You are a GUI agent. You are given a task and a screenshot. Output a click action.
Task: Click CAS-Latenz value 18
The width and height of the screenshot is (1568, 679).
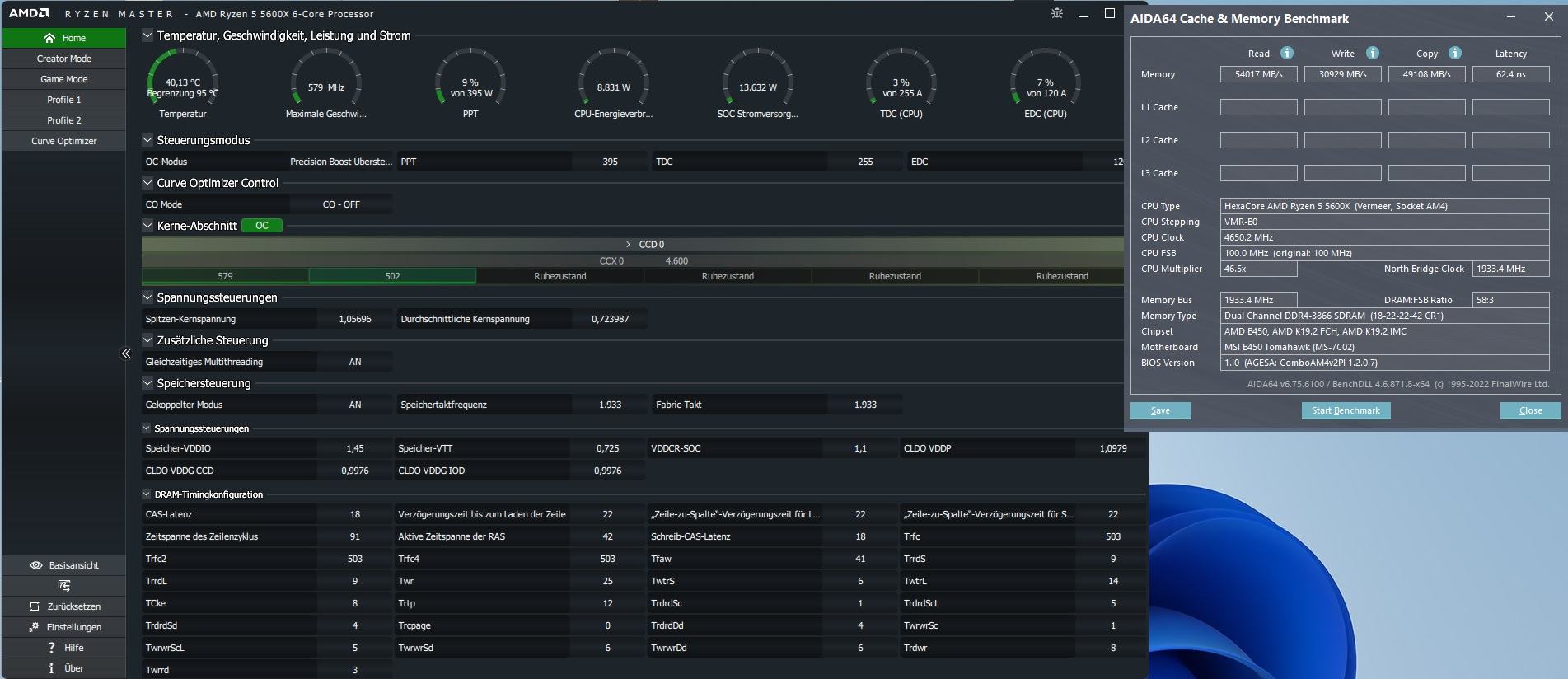point(355,514)
